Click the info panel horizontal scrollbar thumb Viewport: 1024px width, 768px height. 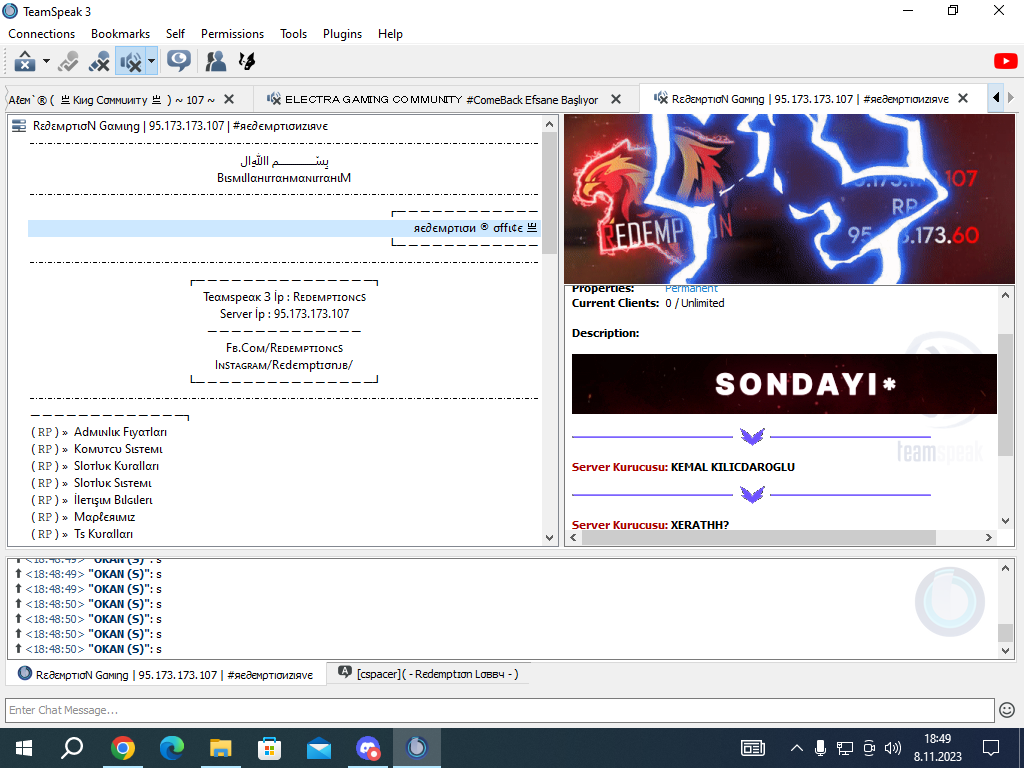758,537
